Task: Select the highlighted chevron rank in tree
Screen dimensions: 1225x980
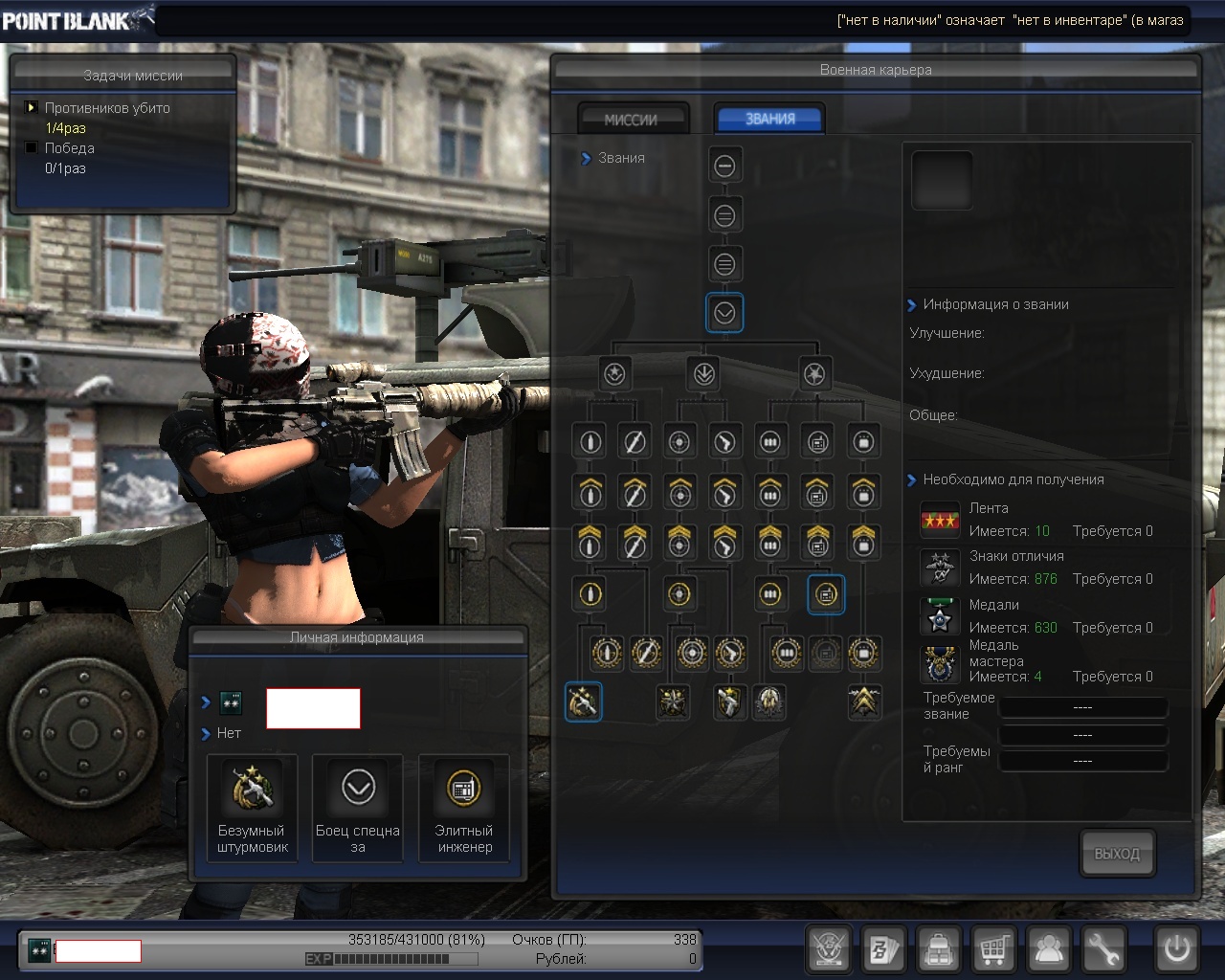Action: coord(724,313)
